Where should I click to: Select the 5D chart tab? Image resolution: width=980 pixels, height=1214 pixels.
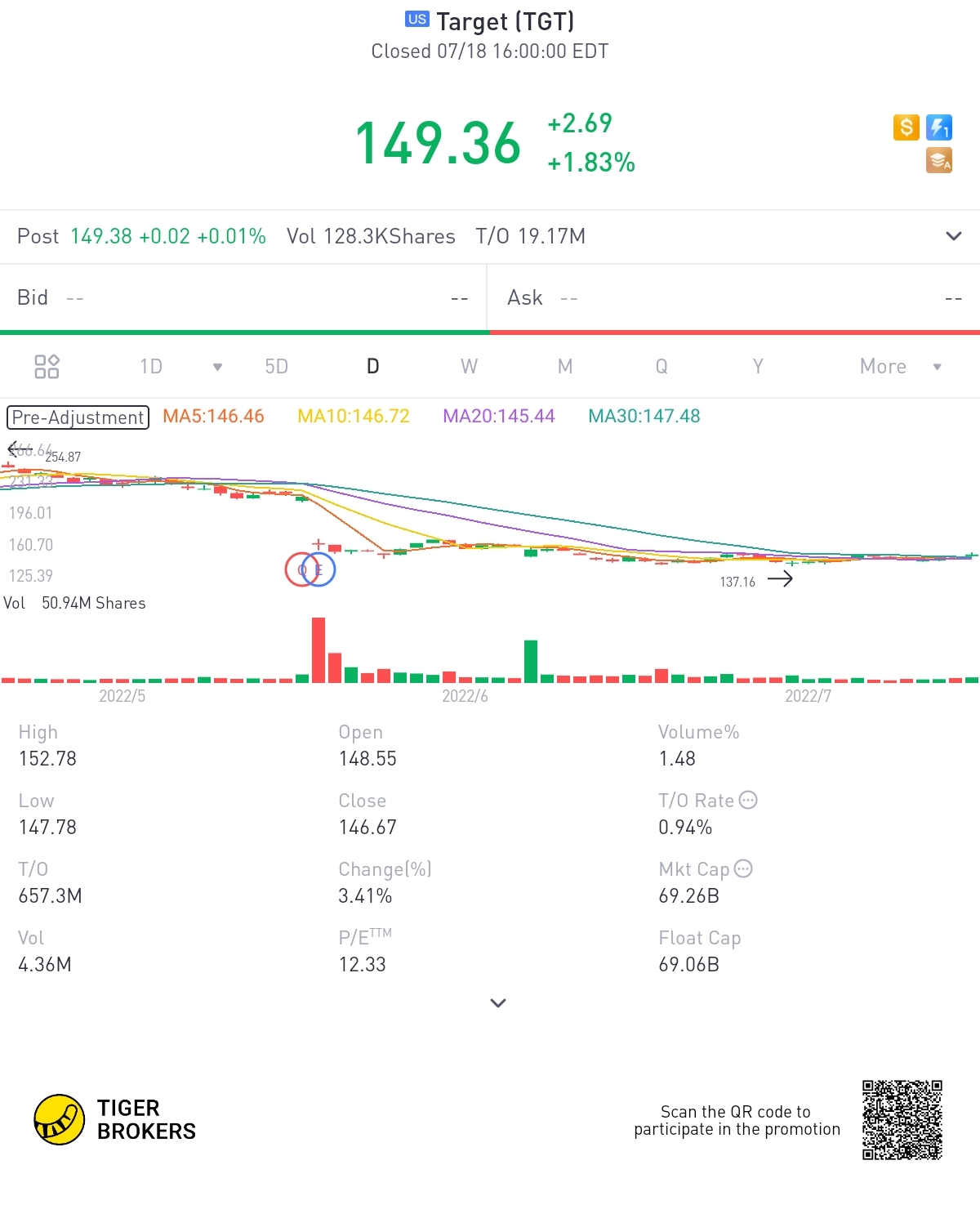point(277,366)
